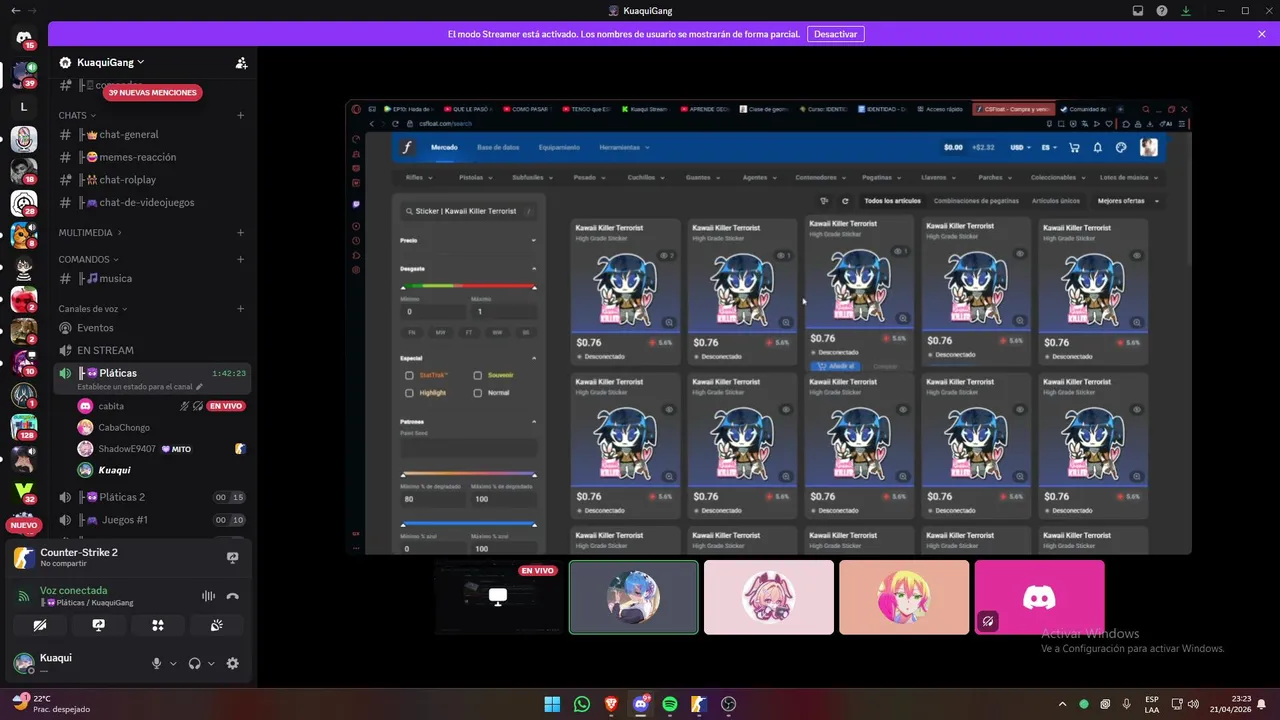This screenshot has height=720, width=1280.
Task: Add a channel to the MULTIMEDIA category
Action: [x=240, y=233]
